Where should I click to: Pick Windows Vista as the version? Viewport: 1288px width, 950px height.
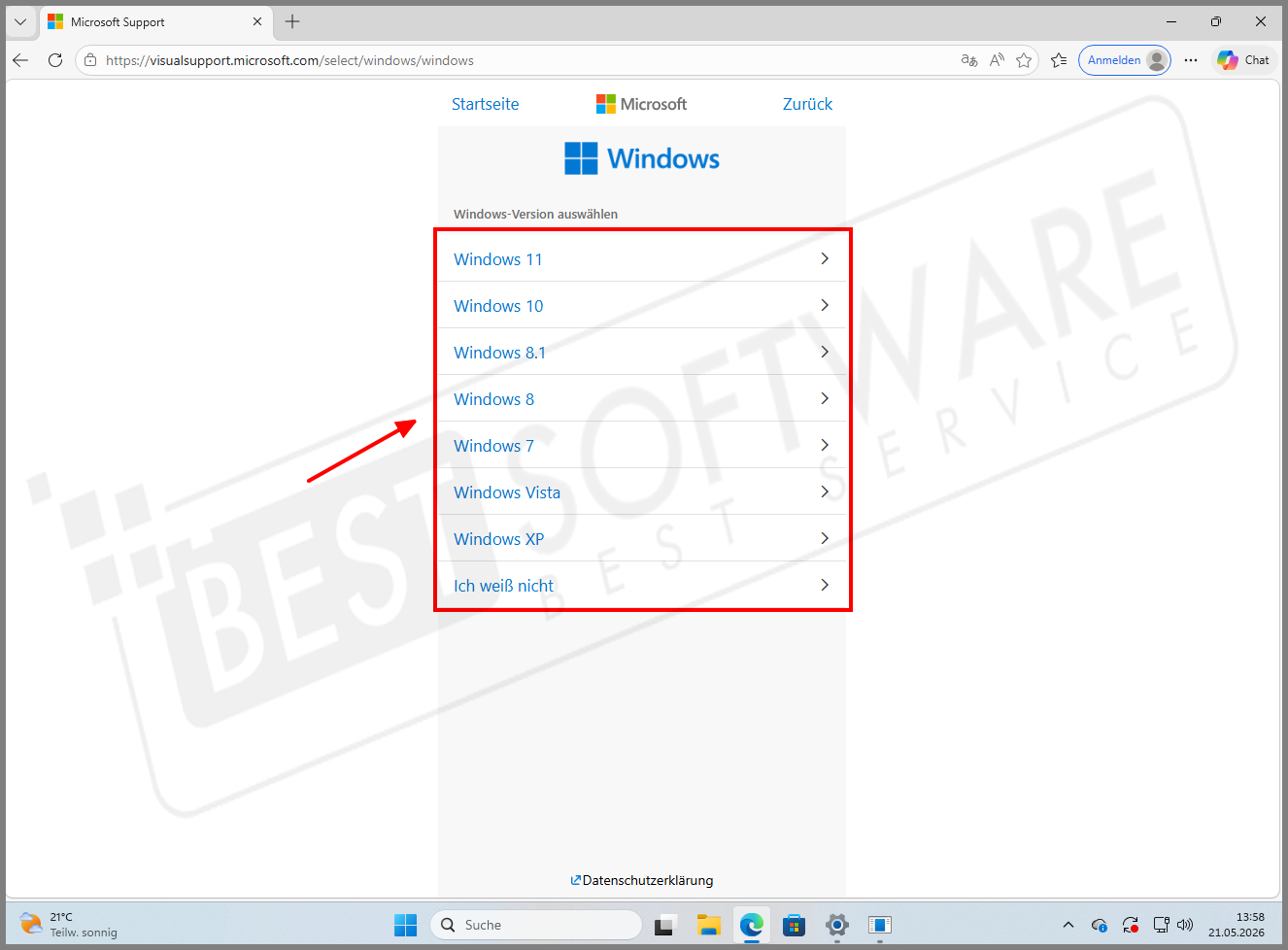pos(642,492)
